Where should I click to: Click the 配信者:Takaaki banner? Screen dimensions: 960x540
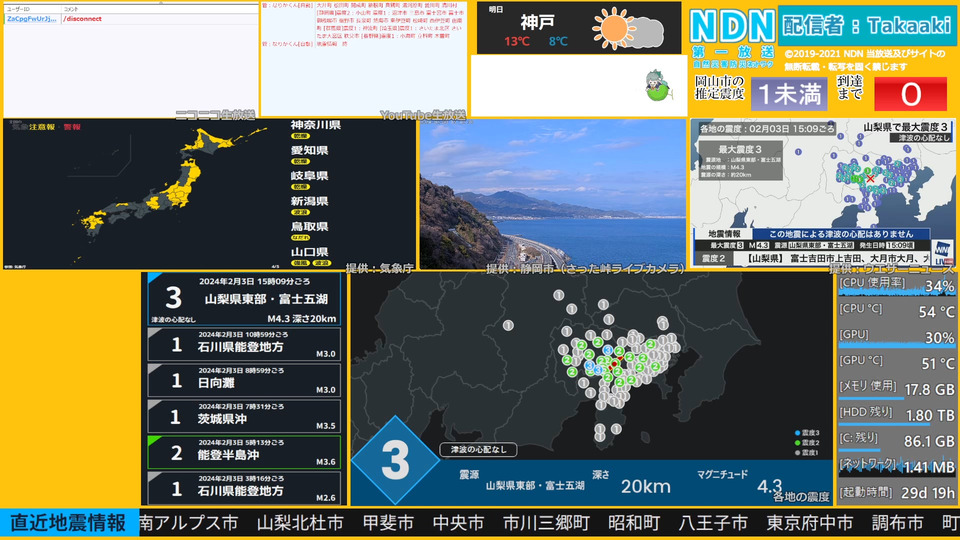click(x=868, y=26)
